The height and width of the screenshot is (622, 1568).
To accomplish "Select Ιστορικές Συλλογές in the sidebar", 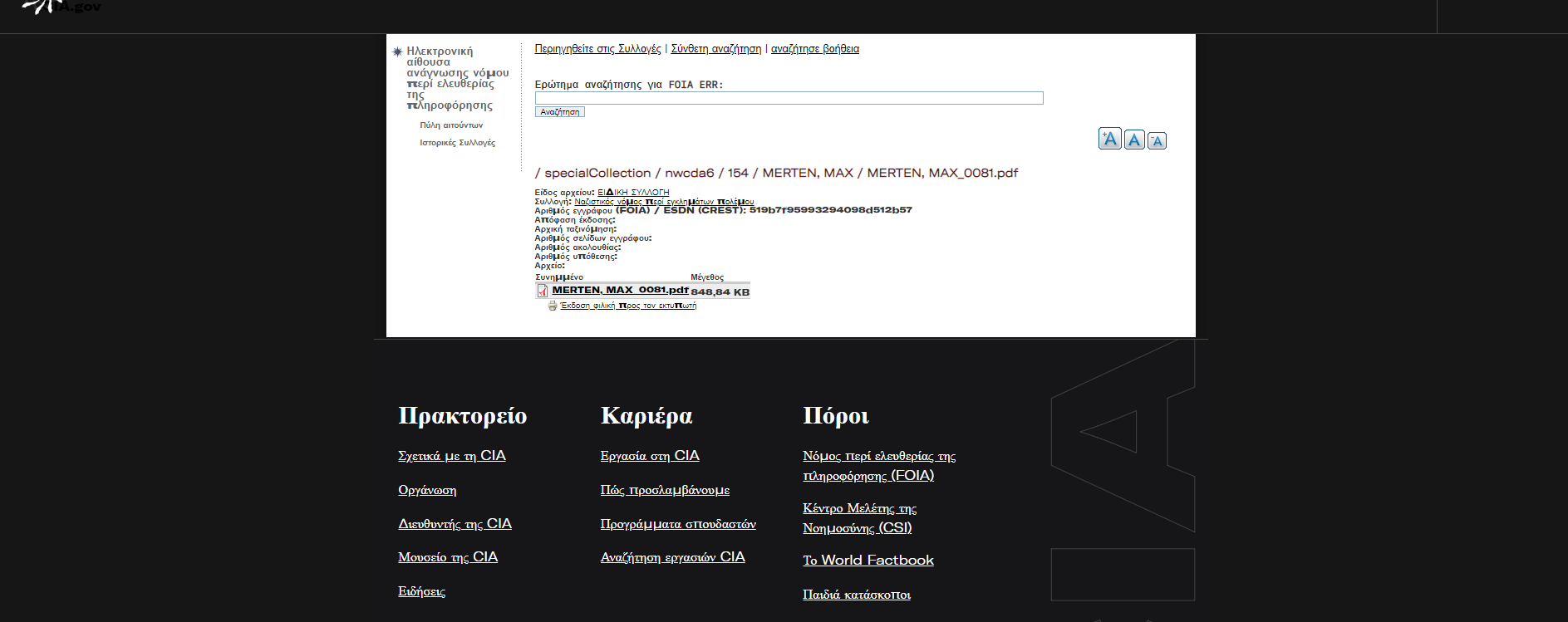I will pyautogui.click(x=457, y=143).
